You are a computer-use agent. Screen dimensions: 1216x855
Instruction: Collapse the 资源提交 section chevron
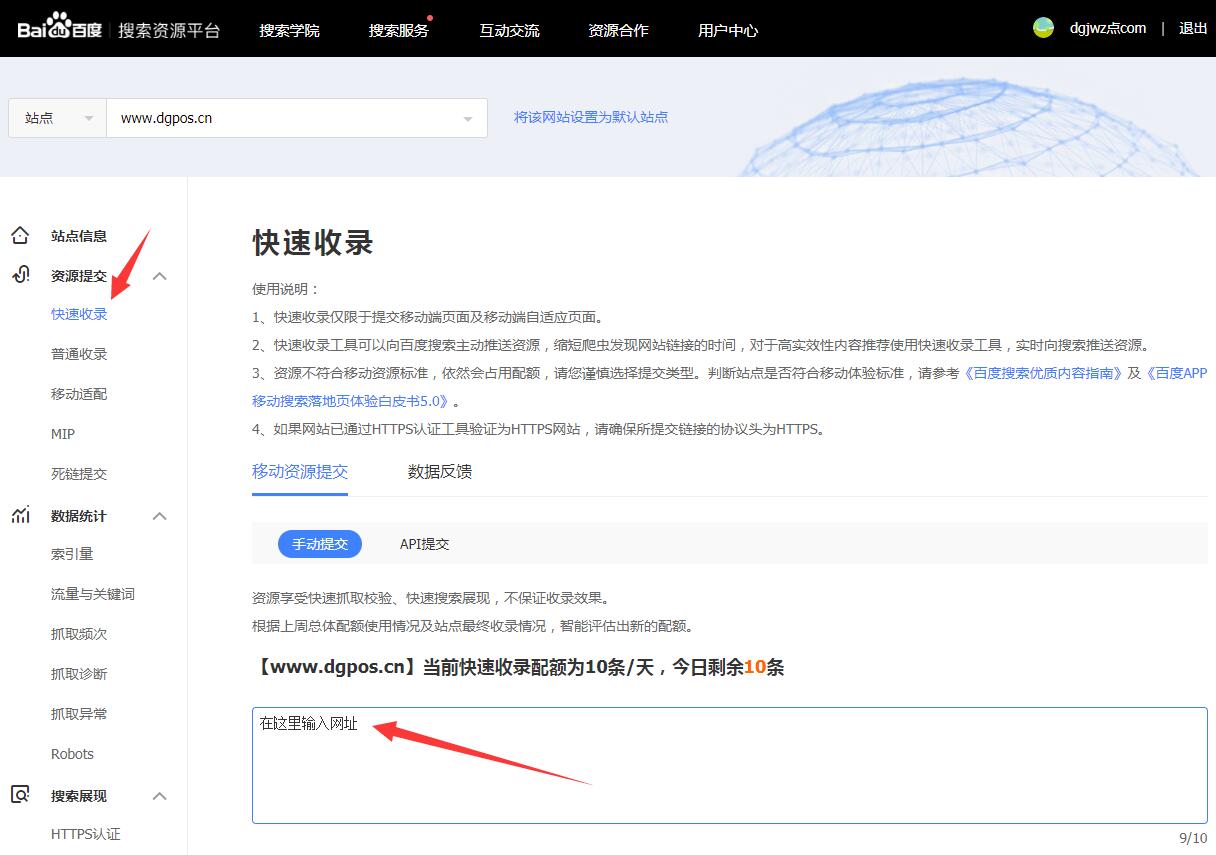(x=159, y=276)
